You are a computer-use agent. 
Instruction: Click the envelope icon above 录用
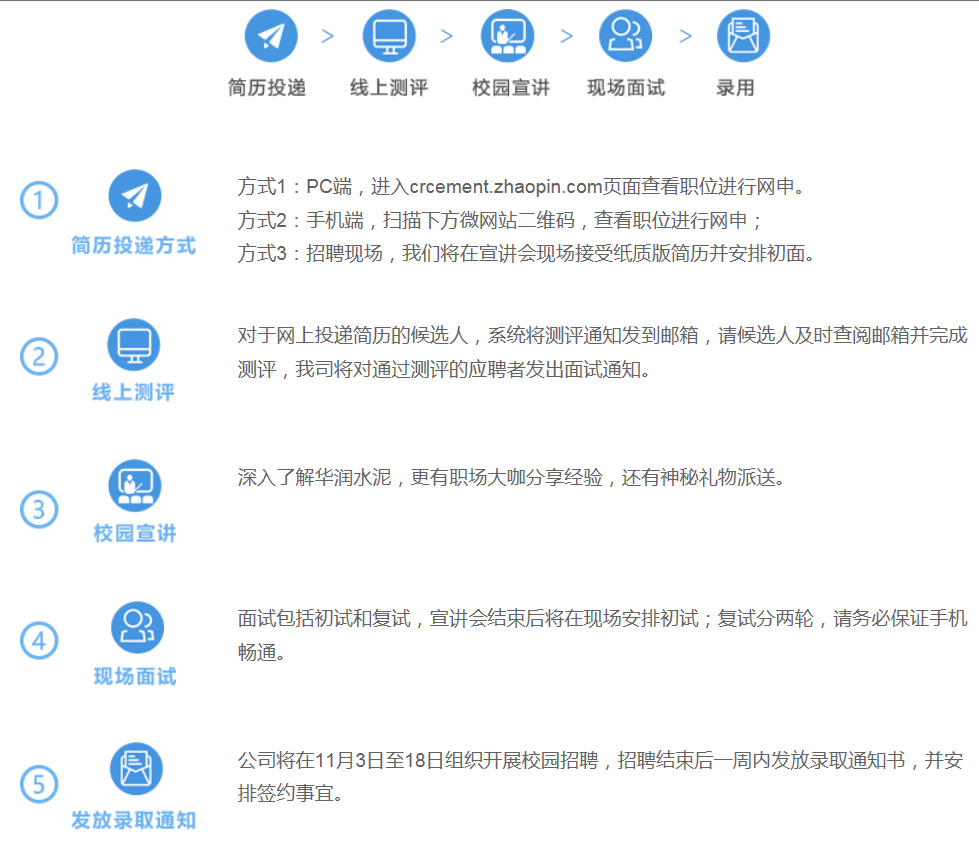point(743,37)
